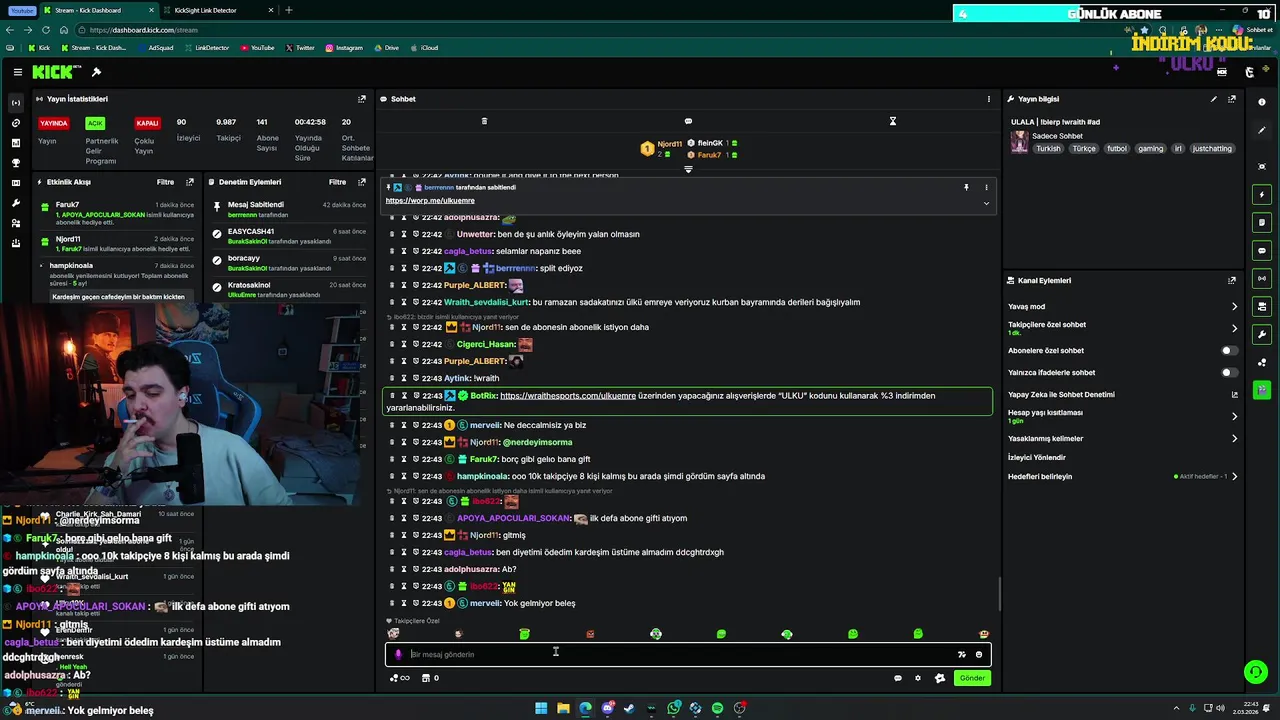Open the AdSquad bookmark

155,48
